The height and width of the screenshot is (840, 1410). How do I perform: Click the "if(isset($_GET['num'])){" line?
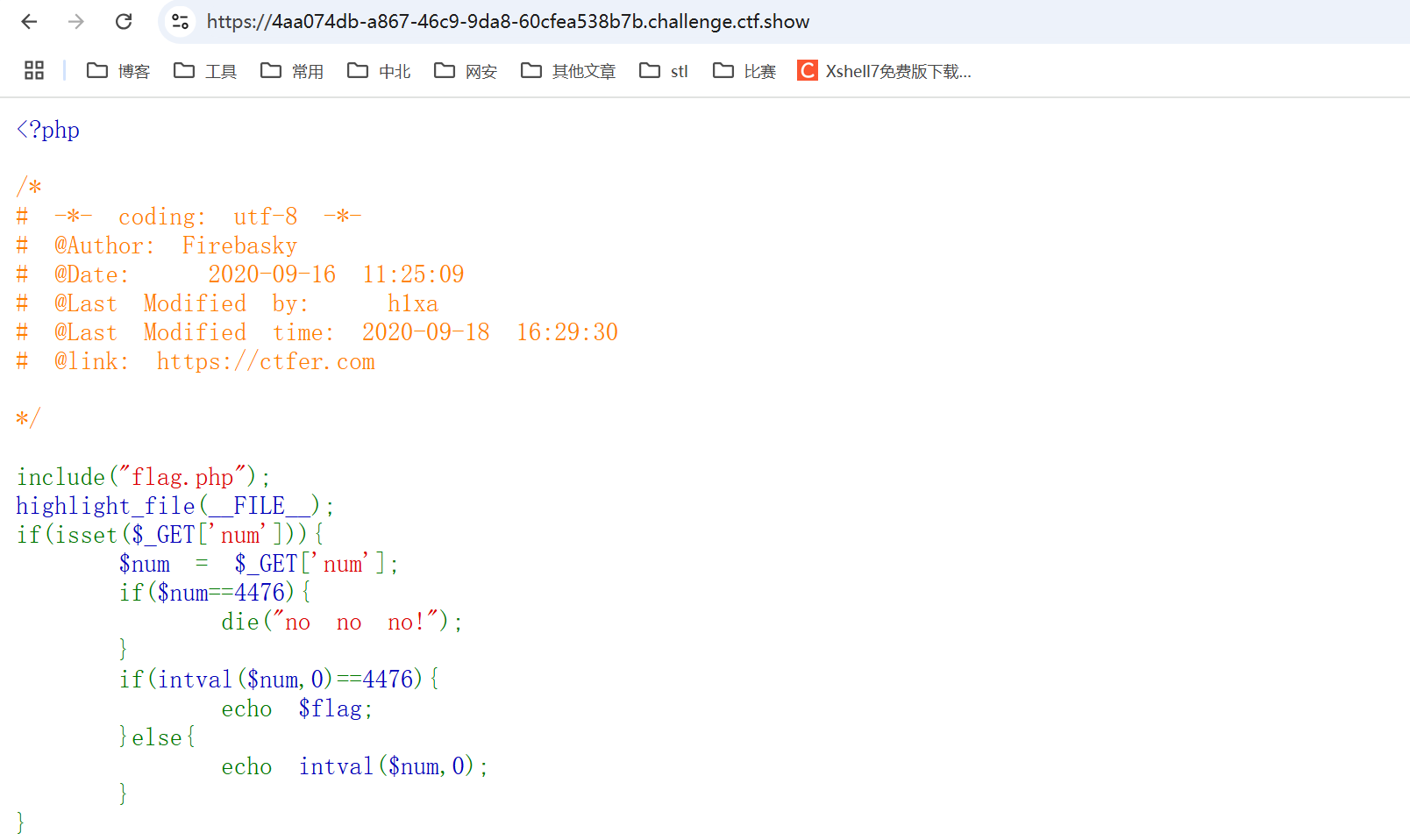(170, 535)
